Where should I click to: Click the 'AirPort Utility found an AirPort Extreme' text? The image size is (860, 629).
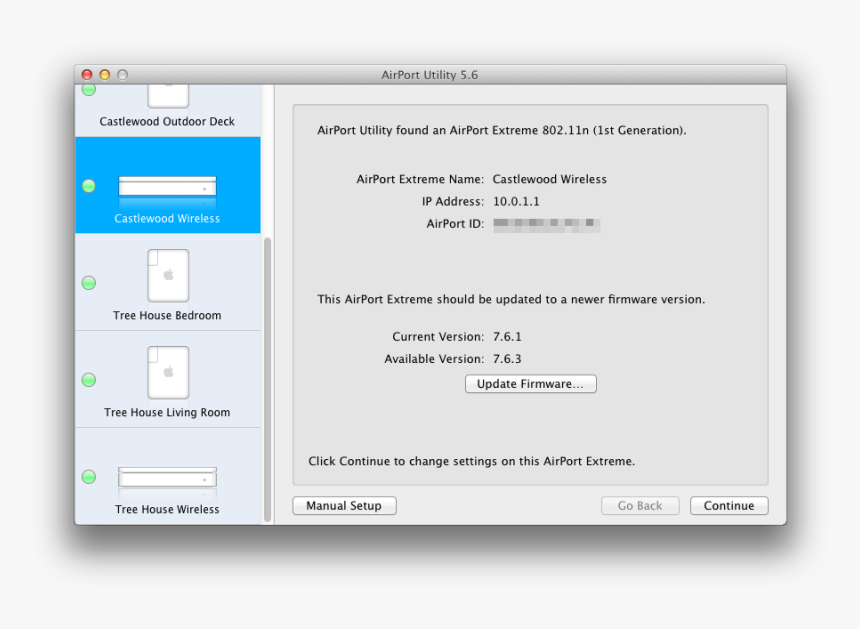coord(502,131)
